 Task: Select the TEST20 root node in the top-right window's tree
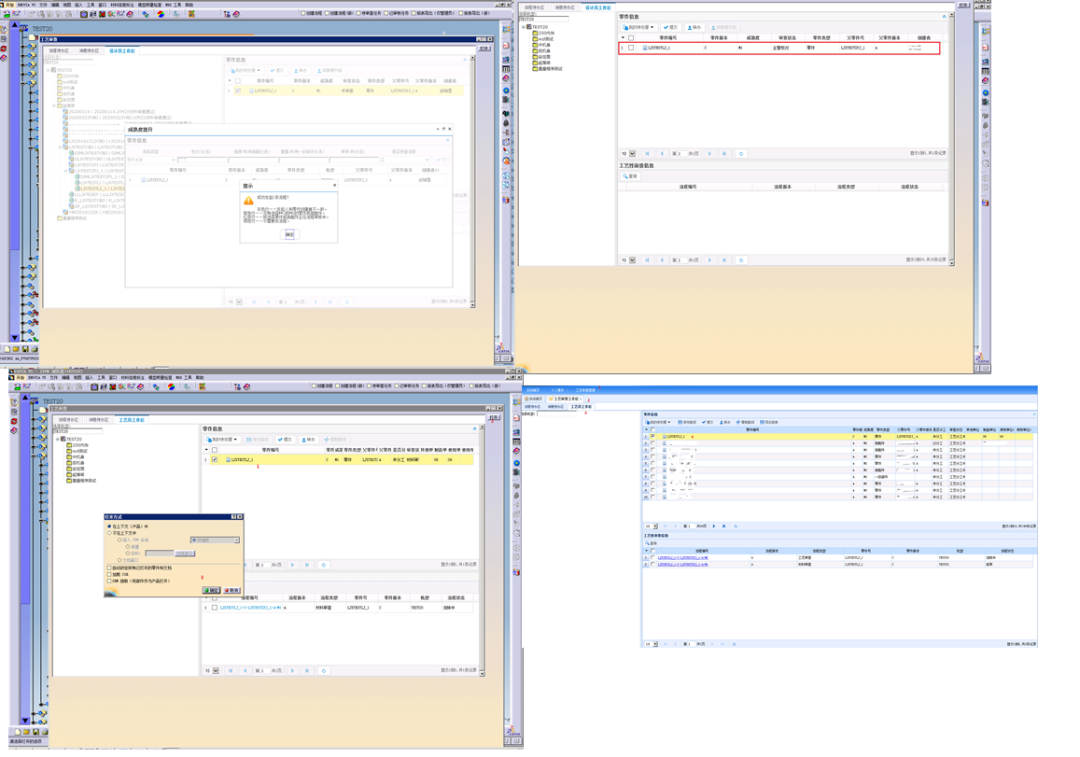click(537, 27)
